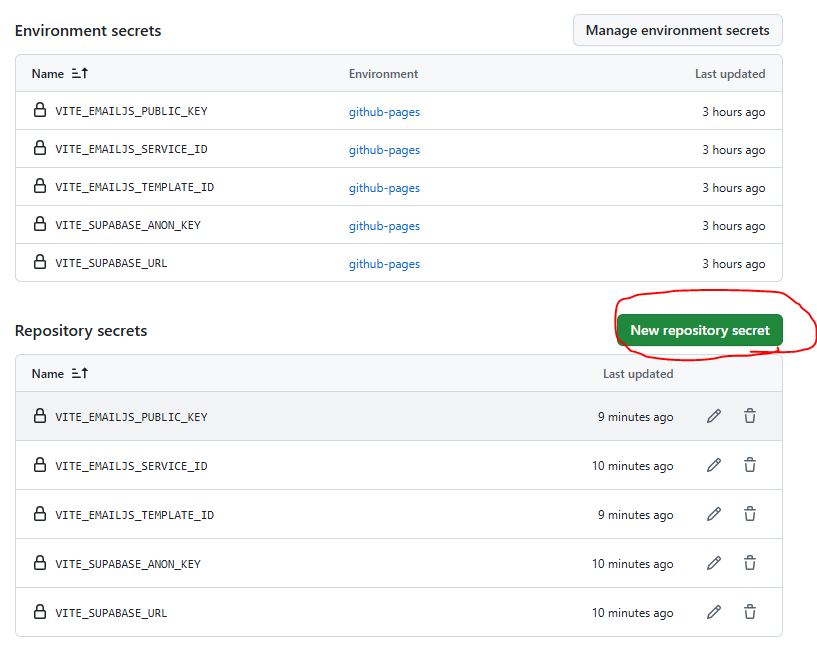Select environment secret name VITE_SUPABASE_ANON_KEY
Viewport: 817px width, 664px height.
coord(128,225)
